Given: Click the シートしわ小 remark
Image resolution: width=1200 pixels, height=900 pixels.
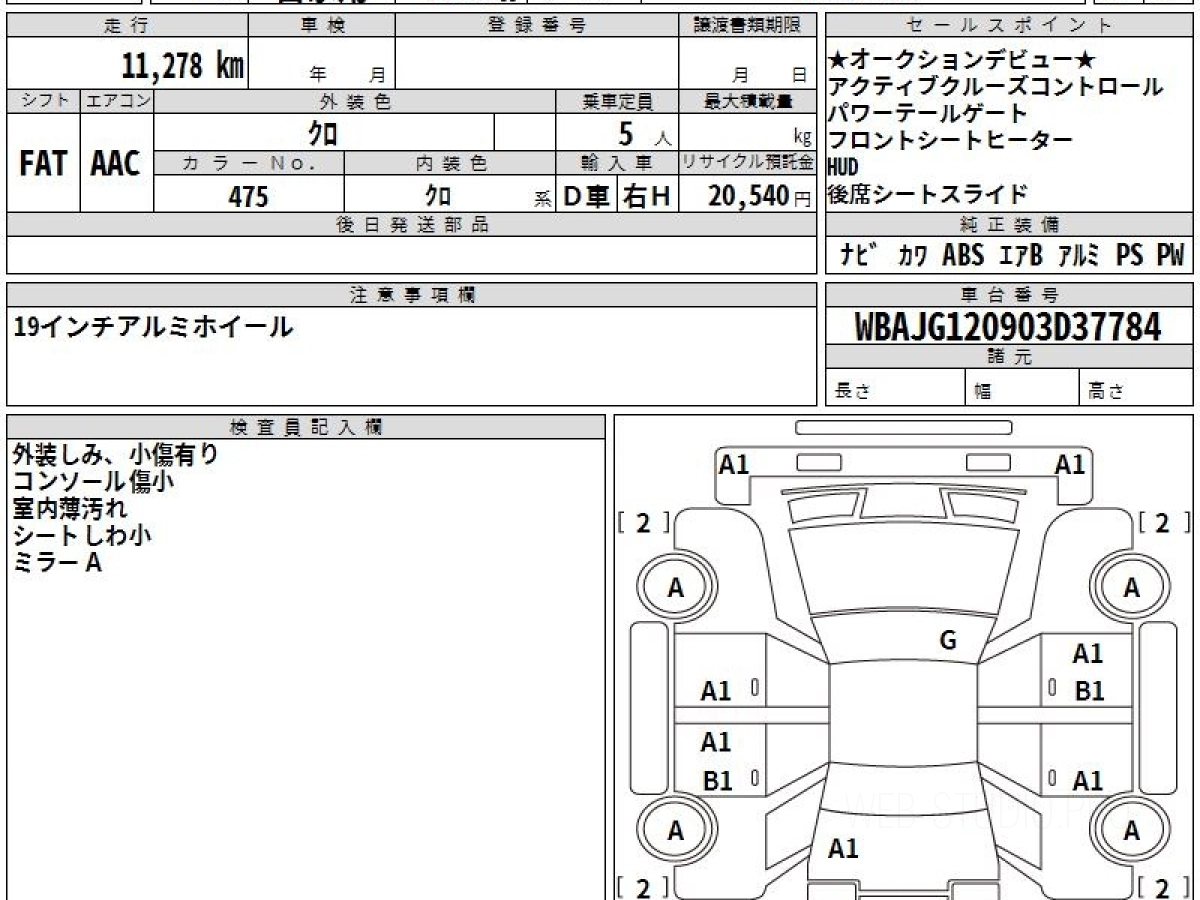Looking at the screenshot, I should (82, 536).
